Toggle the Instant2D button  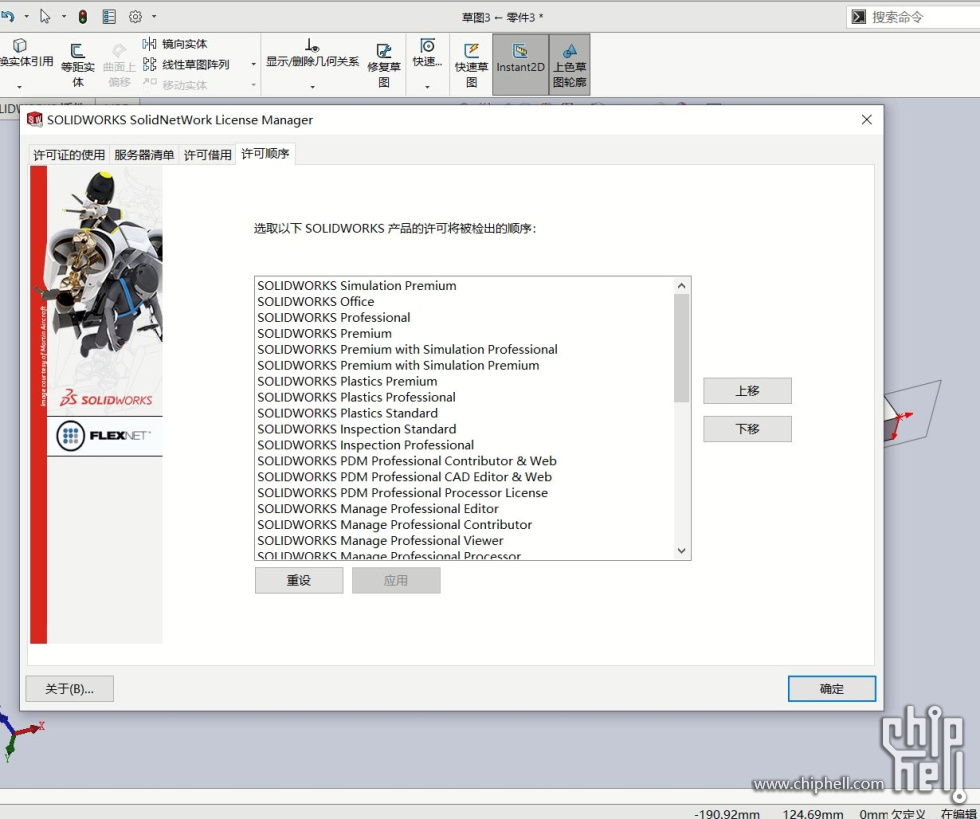[x=520, y=64]
